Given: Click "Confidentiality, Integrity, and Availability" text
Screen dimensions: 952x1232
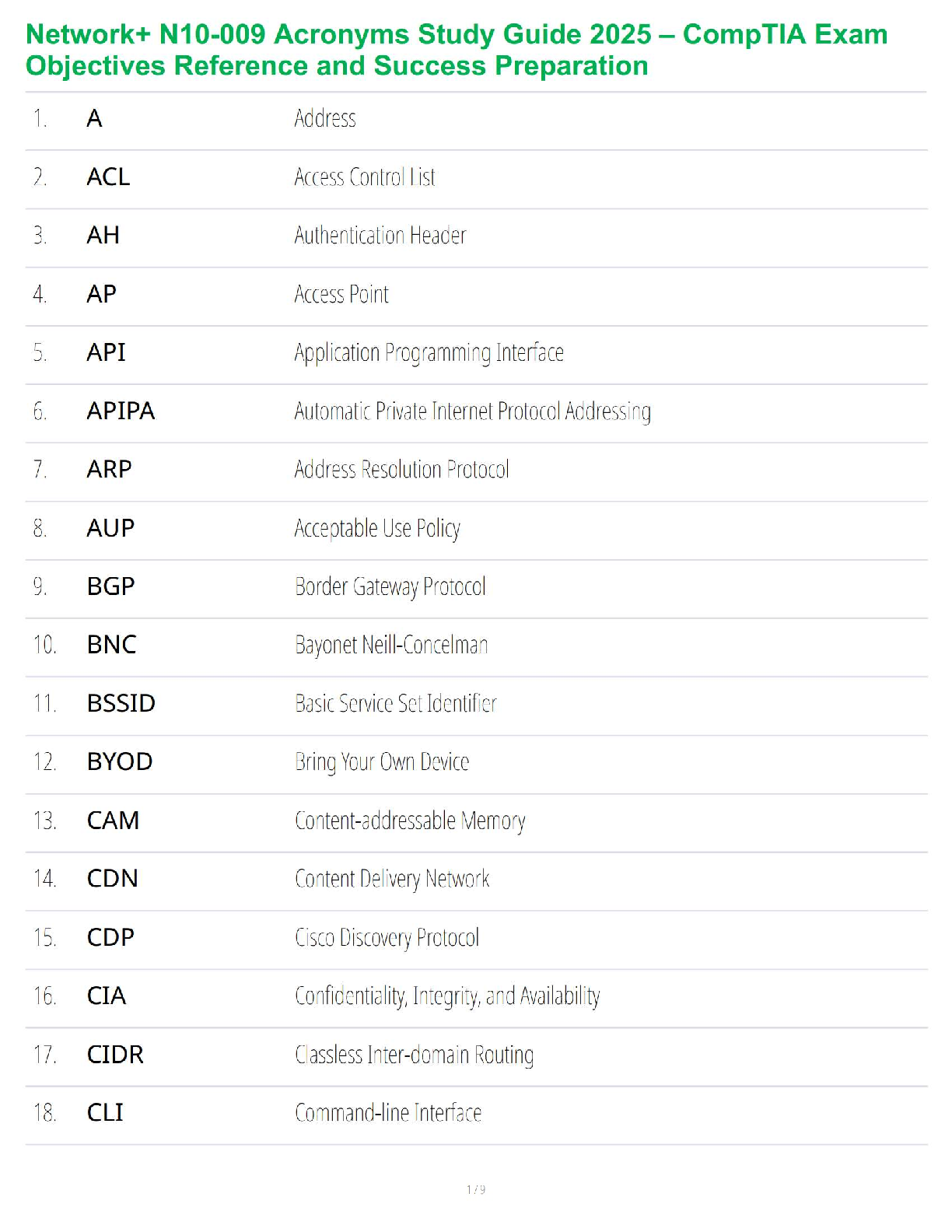Looking at the screenshot, I should click(447, 996).
